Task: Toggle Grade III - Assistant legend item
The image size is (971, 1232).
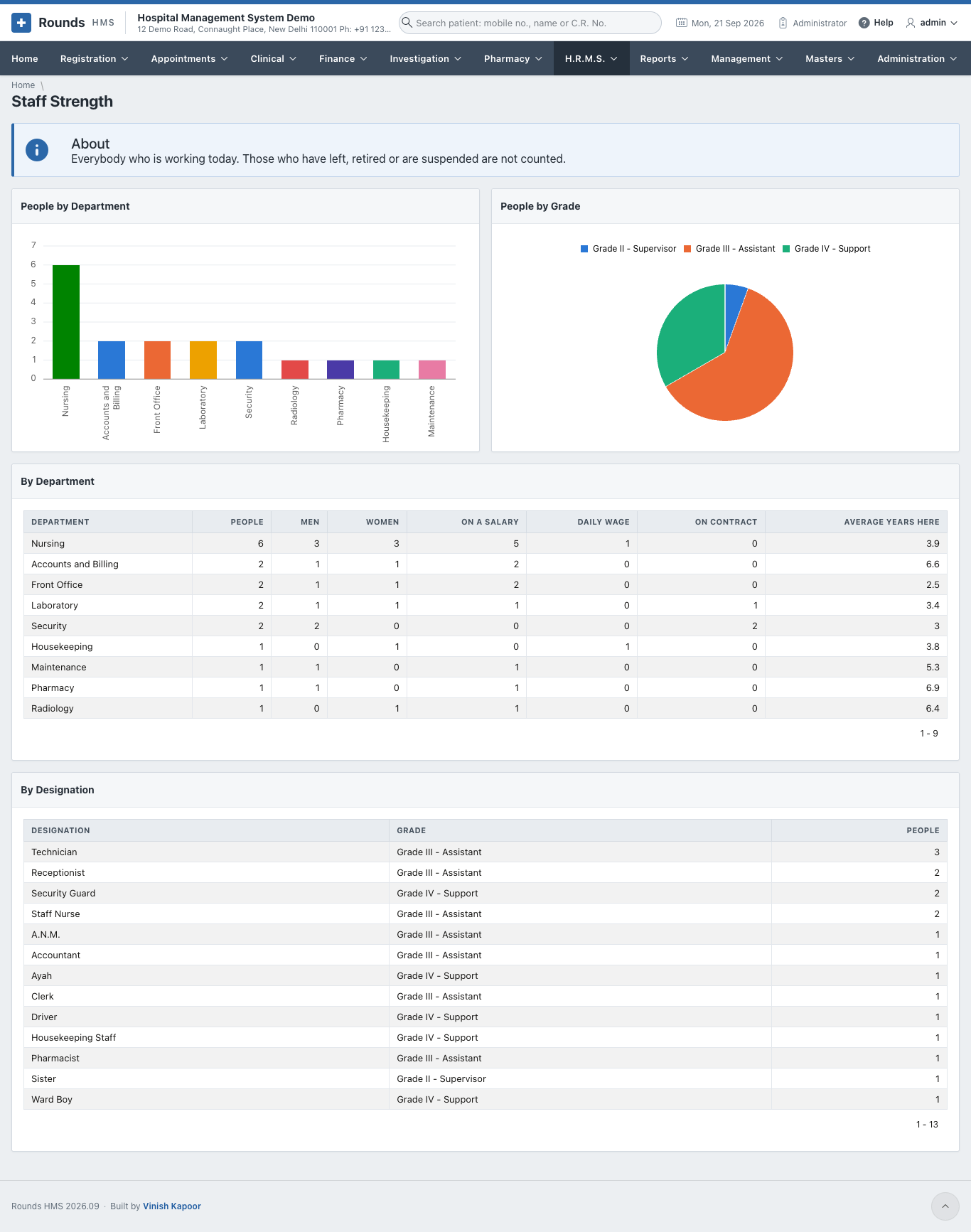Action: (729, 249)
